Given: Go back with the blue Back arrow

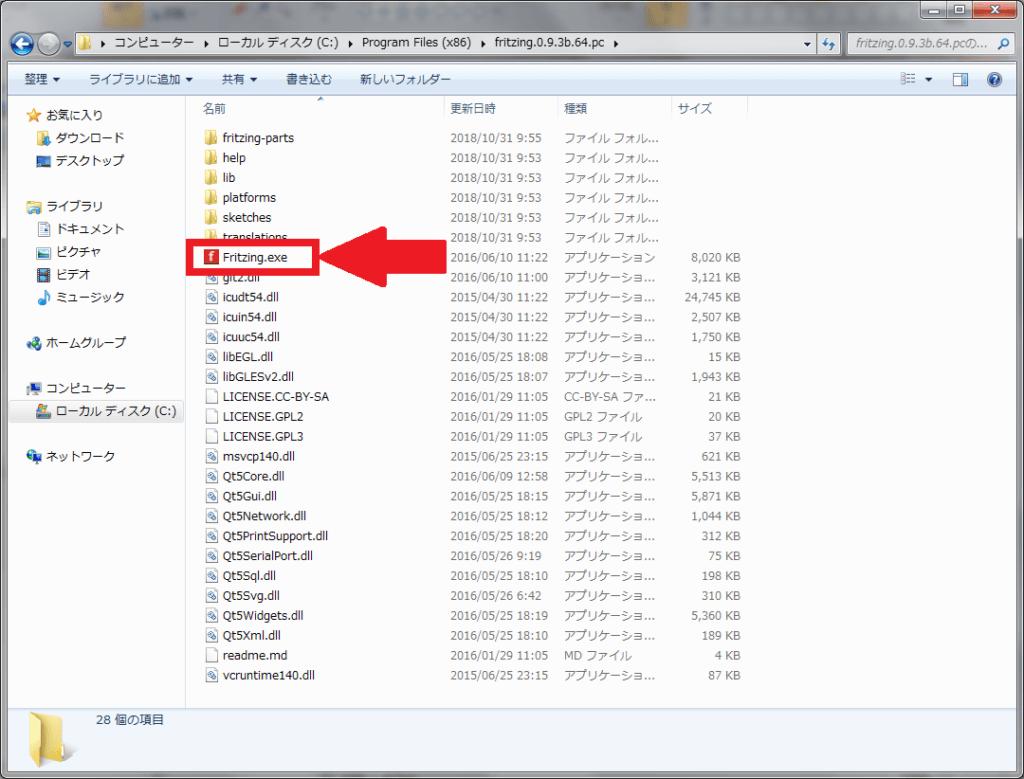Looking at the screenshot, I should [22, 44].
